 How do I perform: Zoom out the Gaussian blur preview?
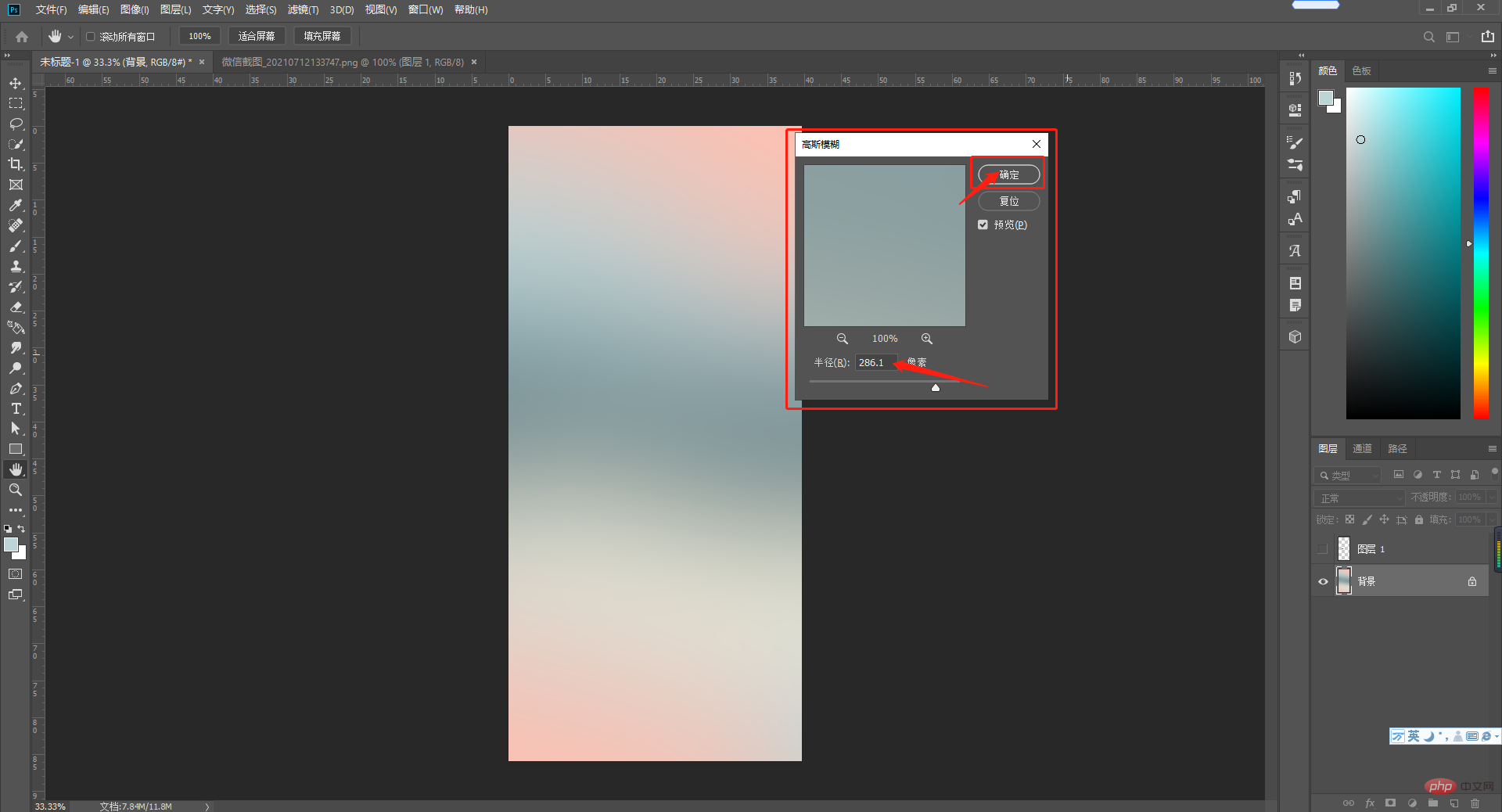(x=843, y=339)
